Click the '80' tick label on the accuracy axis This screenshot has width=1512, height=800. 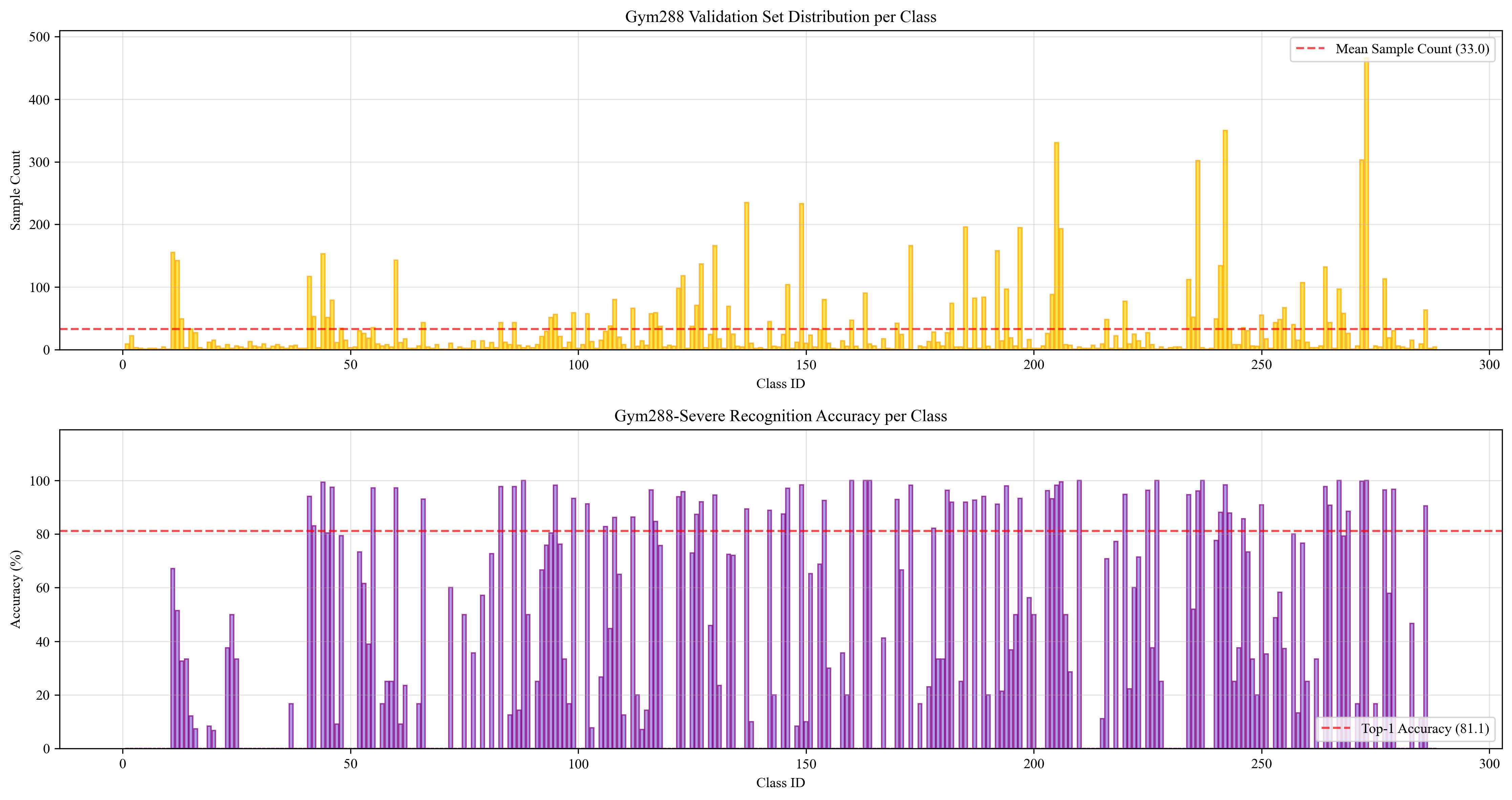coord(43,534)
